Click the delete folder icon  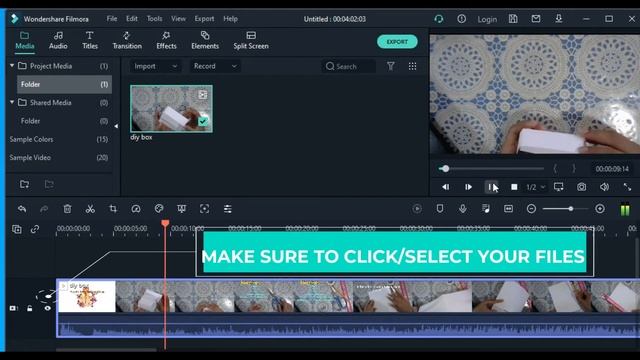tap(49, 184)
